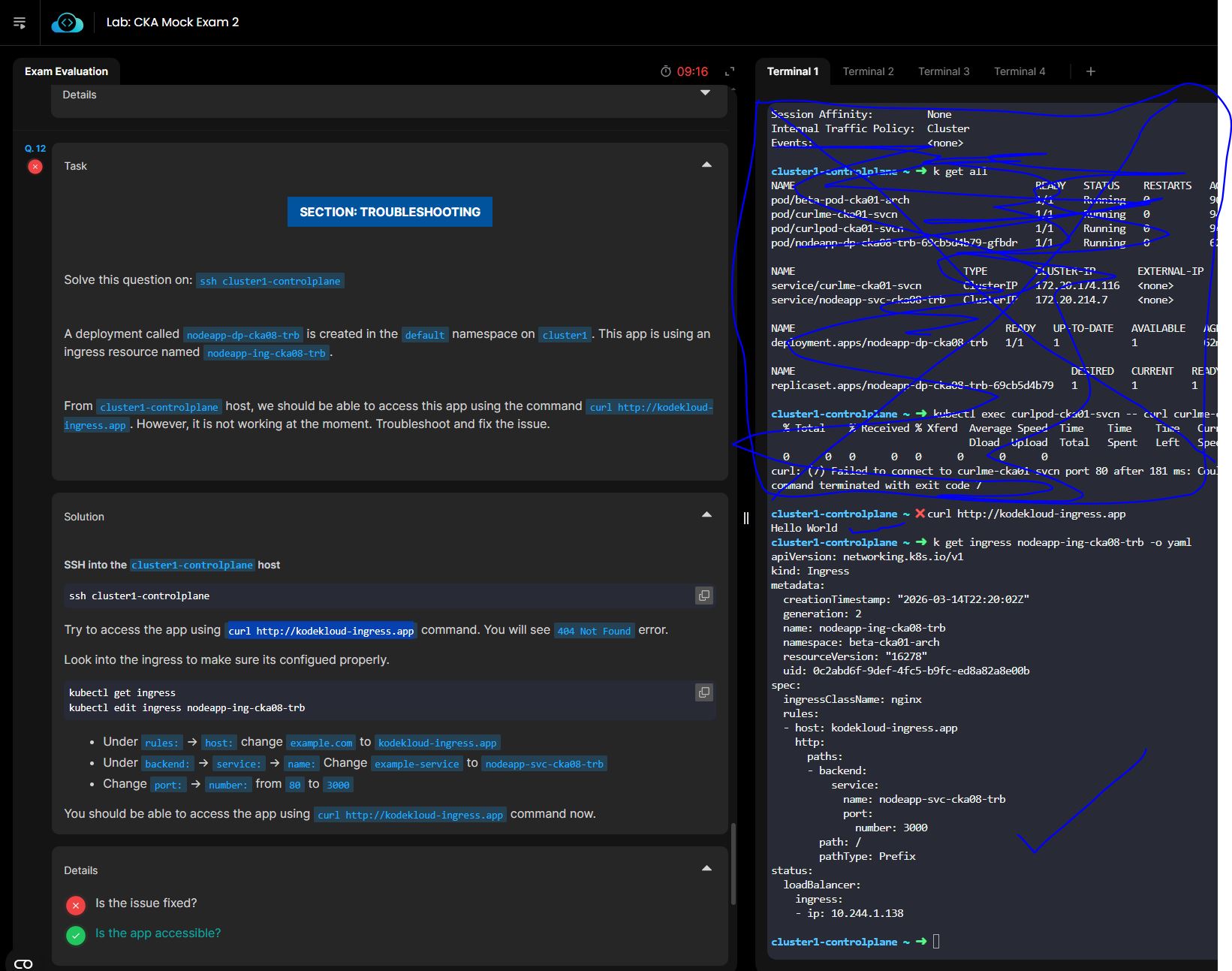The width and height of the screenshot is (1232, 971).
Task: Collapse the Solution section chevron
Action: [706, 514]
